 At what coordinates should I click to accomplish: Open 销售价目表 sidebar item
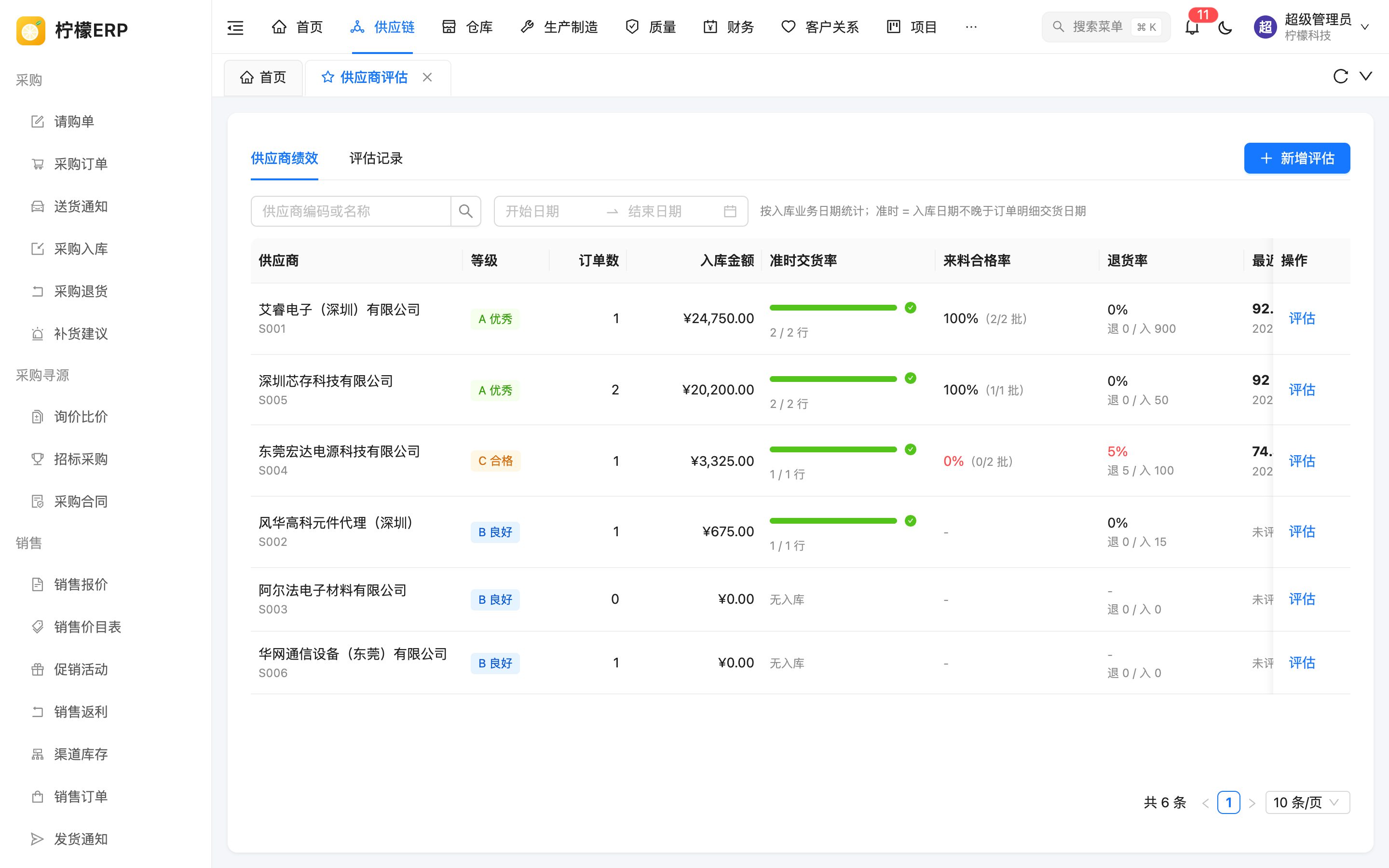[x=106, y=627]
